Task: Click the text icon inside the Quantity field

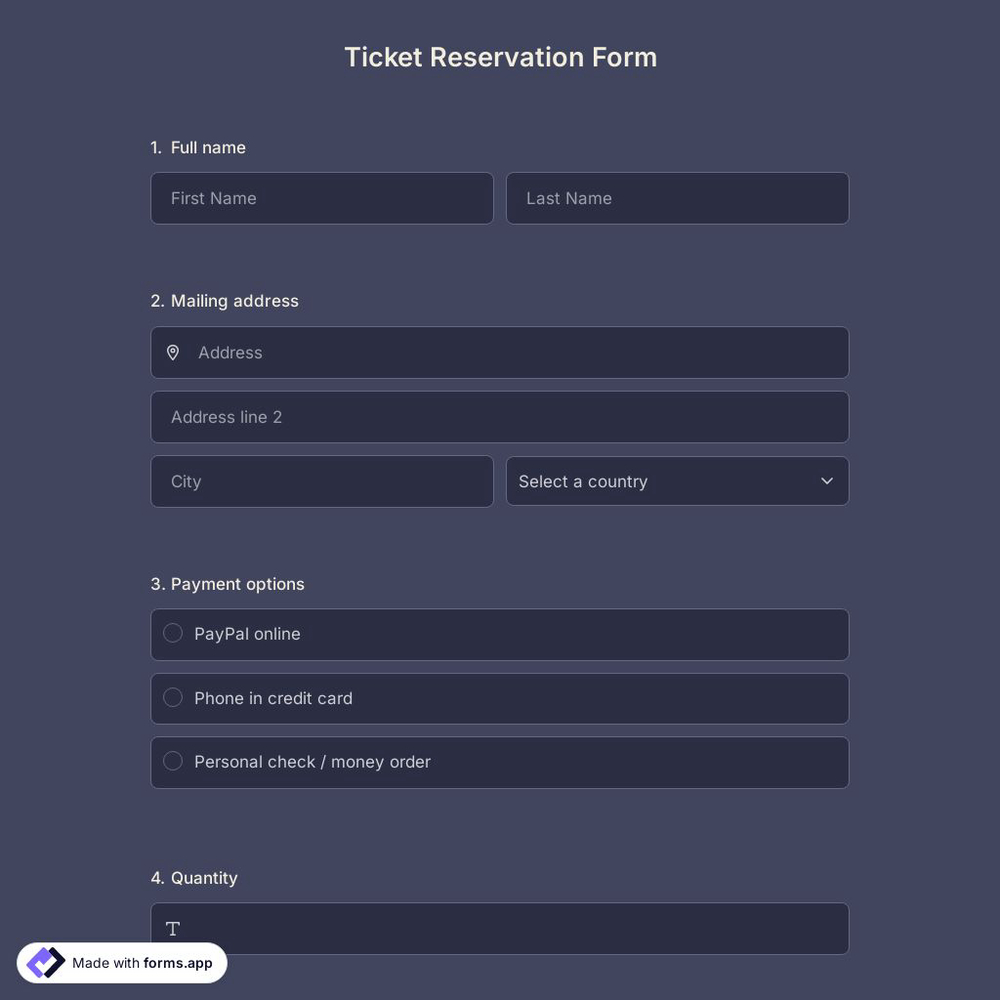Action: (x=172, y=928)
